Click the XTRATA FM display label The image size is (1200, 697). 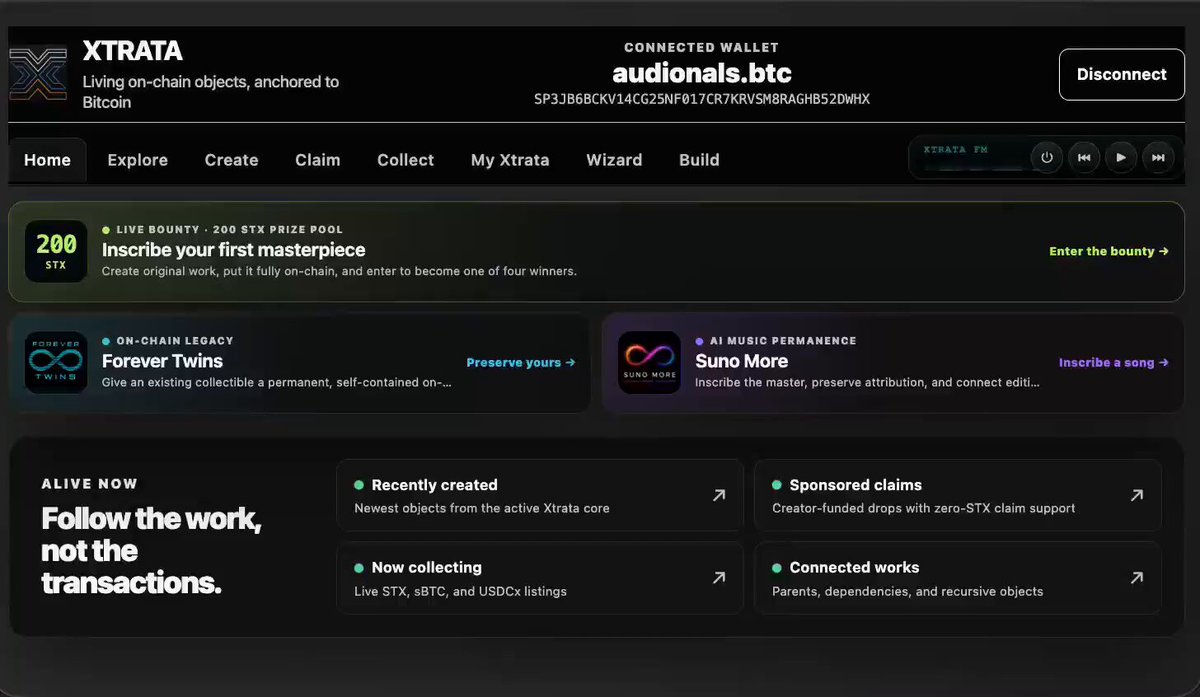click(x=955, y=149)
